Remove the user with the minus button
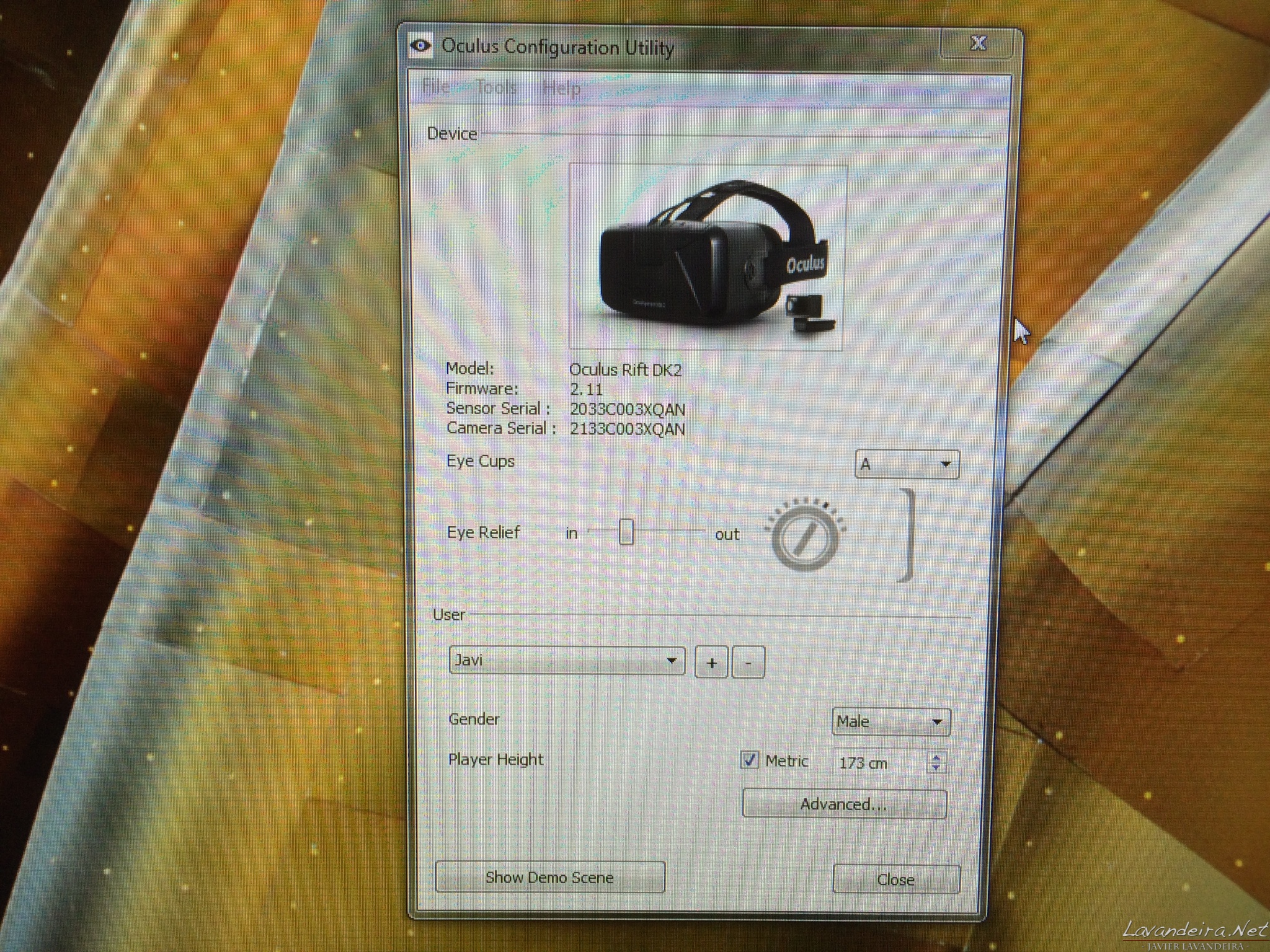 tap(748, 663)
